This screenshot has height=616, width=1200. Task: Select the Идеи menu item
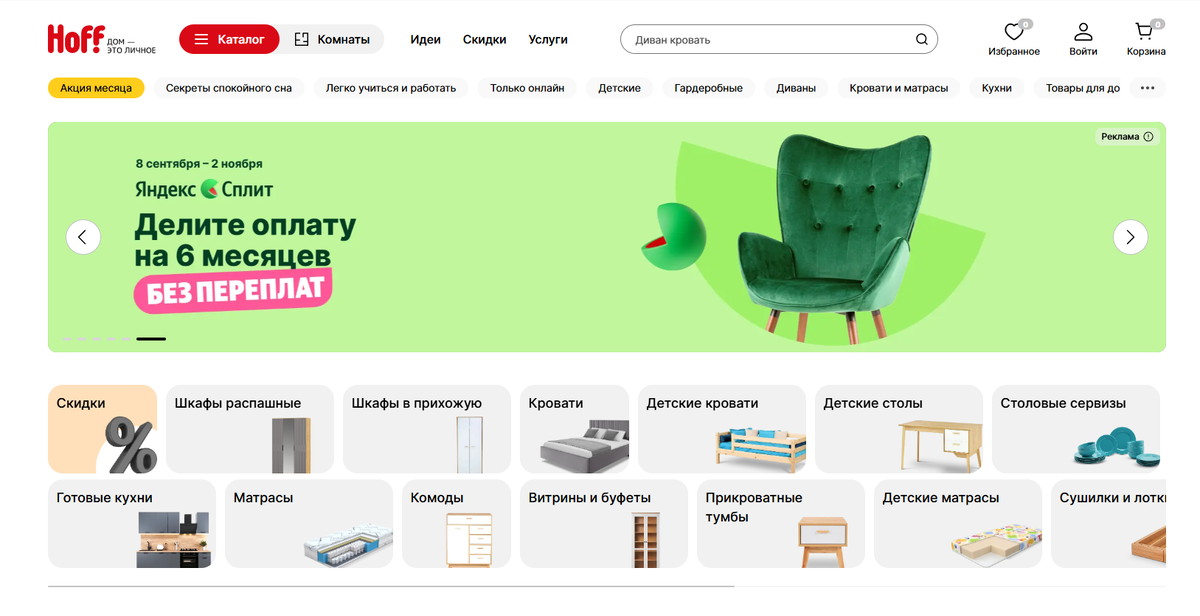[x=425, y=40]
